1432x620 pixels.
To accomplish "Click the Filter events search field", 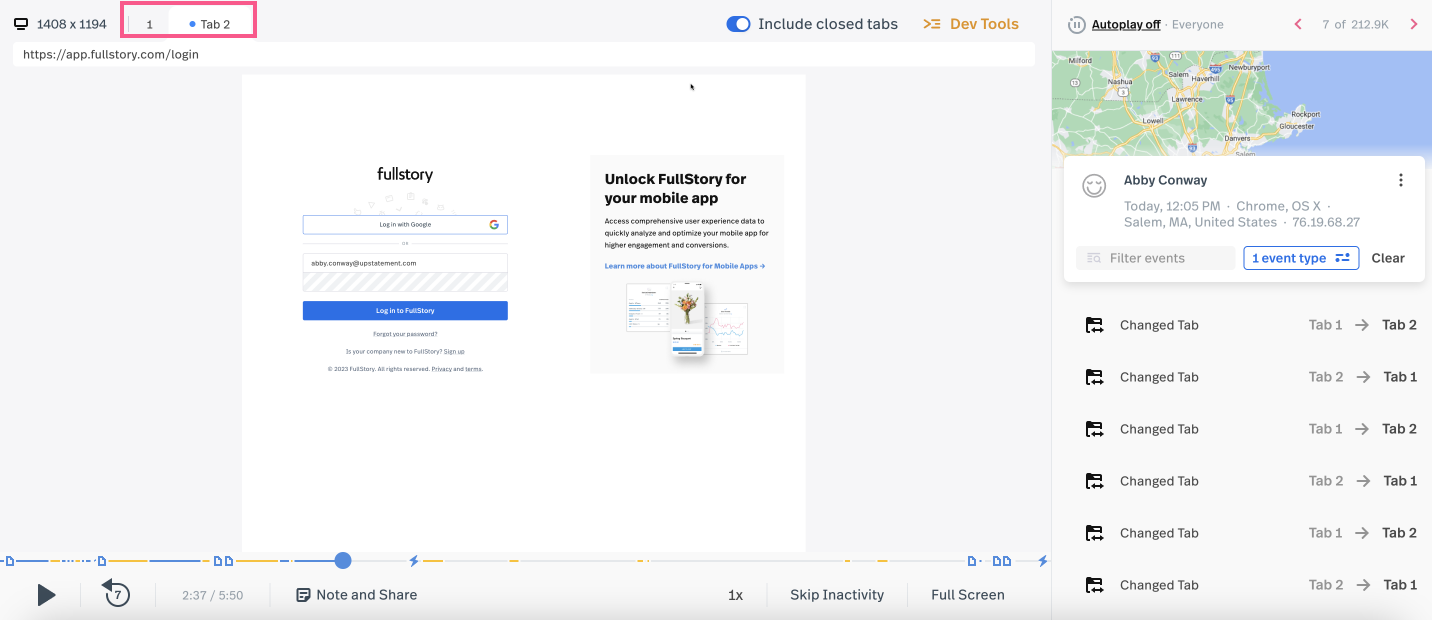I will tap(1155, 258).
